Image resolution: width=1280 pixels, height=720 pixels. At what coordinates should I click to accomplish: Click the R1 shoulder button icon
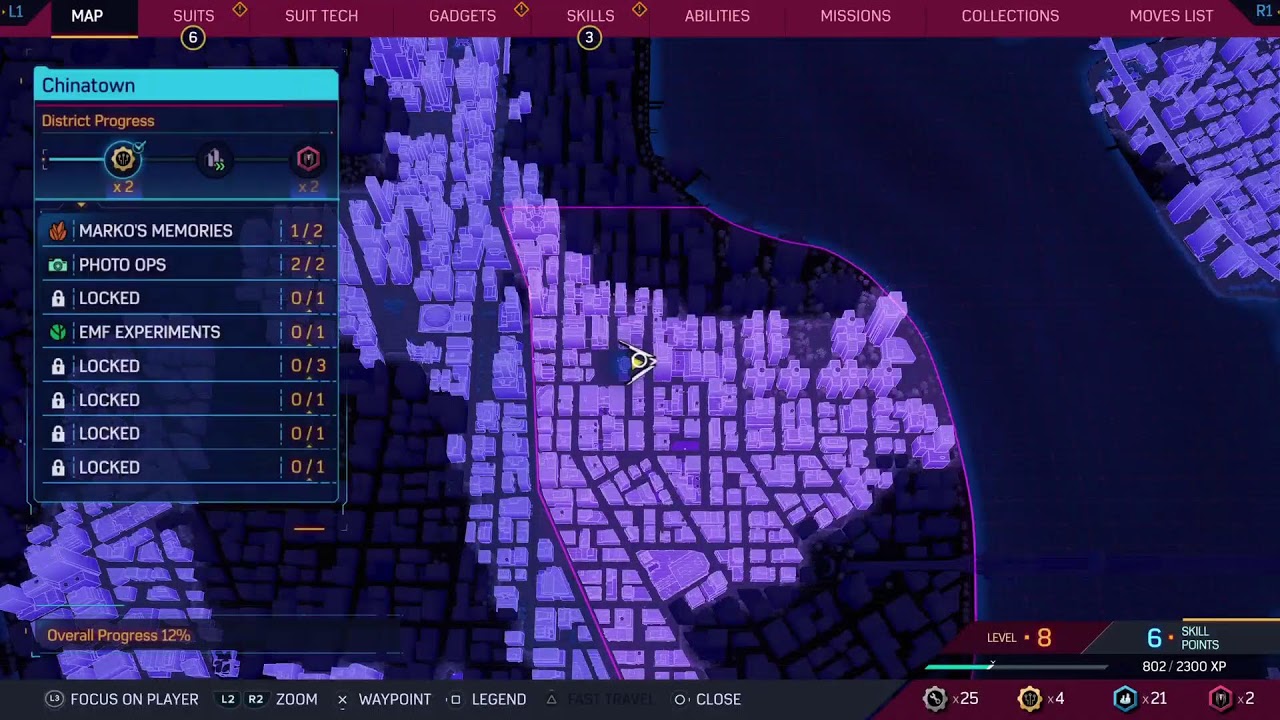[1265, 11]
